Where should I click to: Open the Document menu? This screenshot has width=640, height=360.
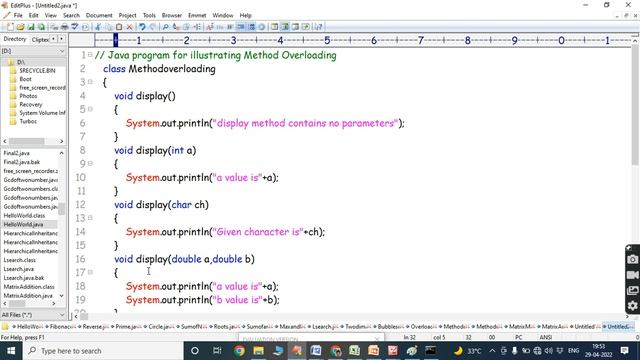click(x=99, y=15)
